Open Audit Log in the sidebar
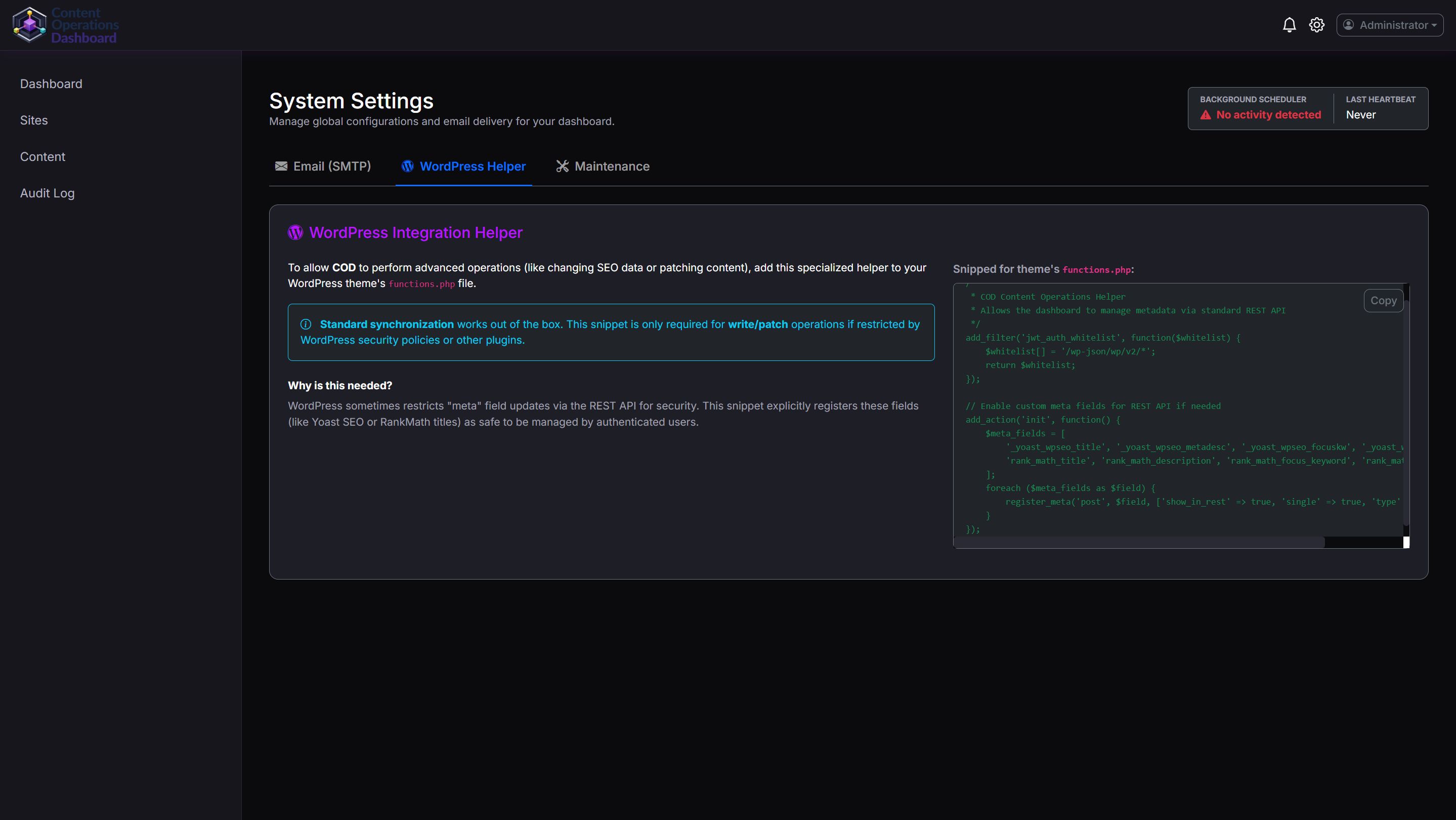The height and width of the screenshot is (820, 1456). click(47, 193)
